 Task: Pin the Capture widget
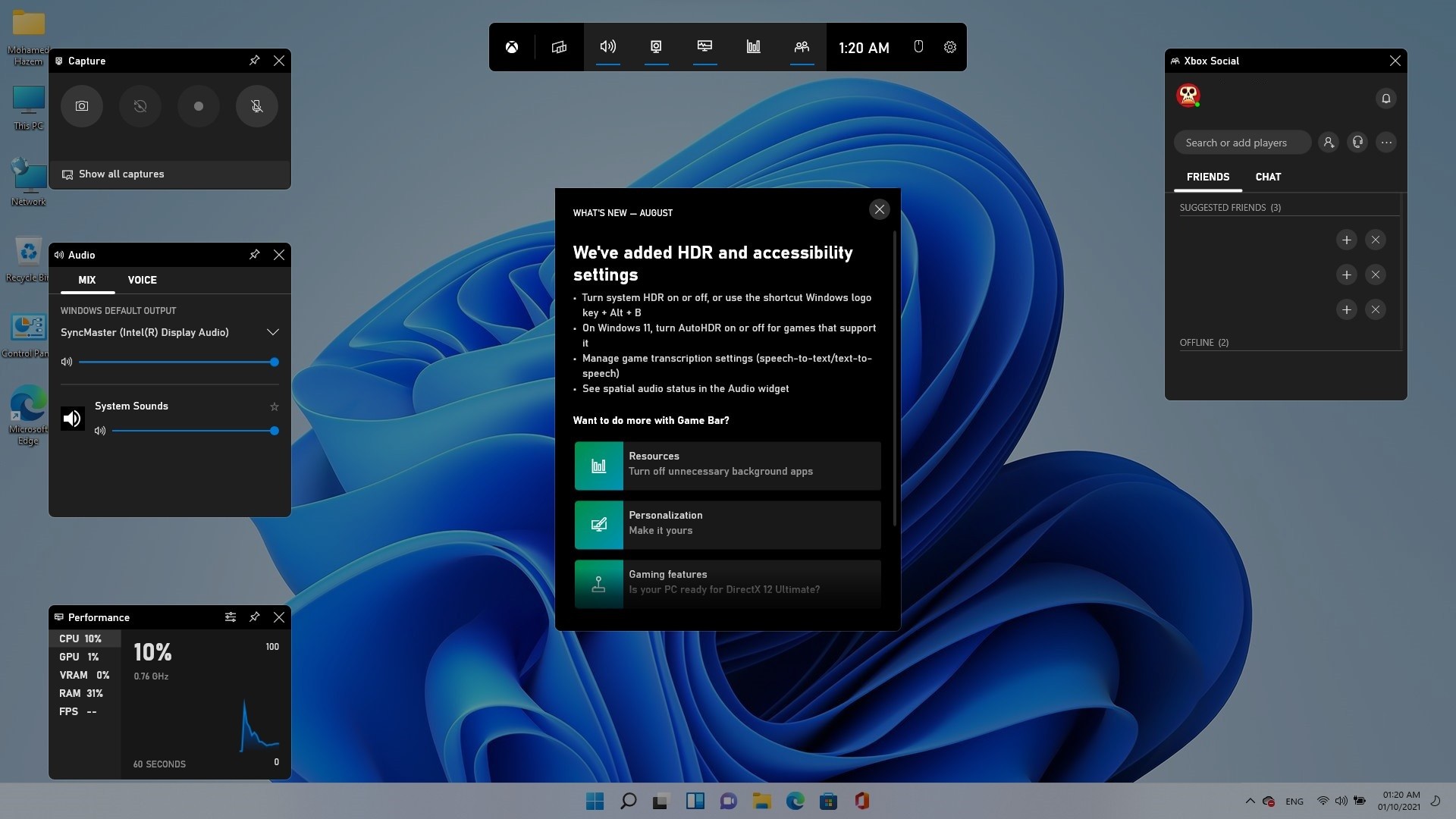coord(255,61)
